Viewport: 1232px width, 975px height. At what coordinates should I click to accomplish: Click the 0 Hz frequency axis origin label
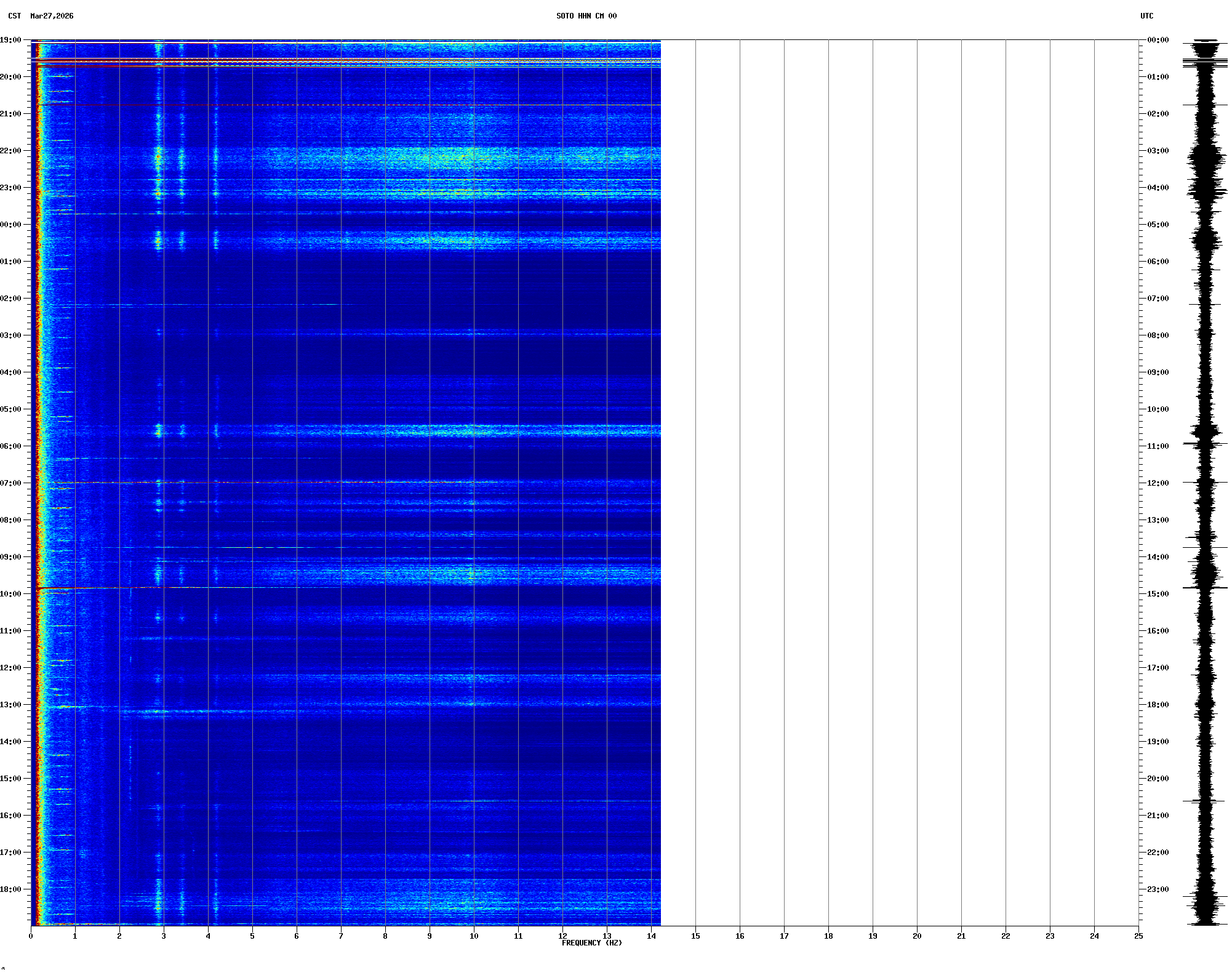(31, 936)
